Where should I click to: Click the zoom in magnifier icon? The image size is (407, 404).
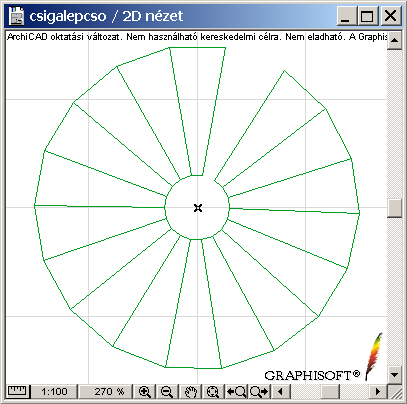point(145,391)
